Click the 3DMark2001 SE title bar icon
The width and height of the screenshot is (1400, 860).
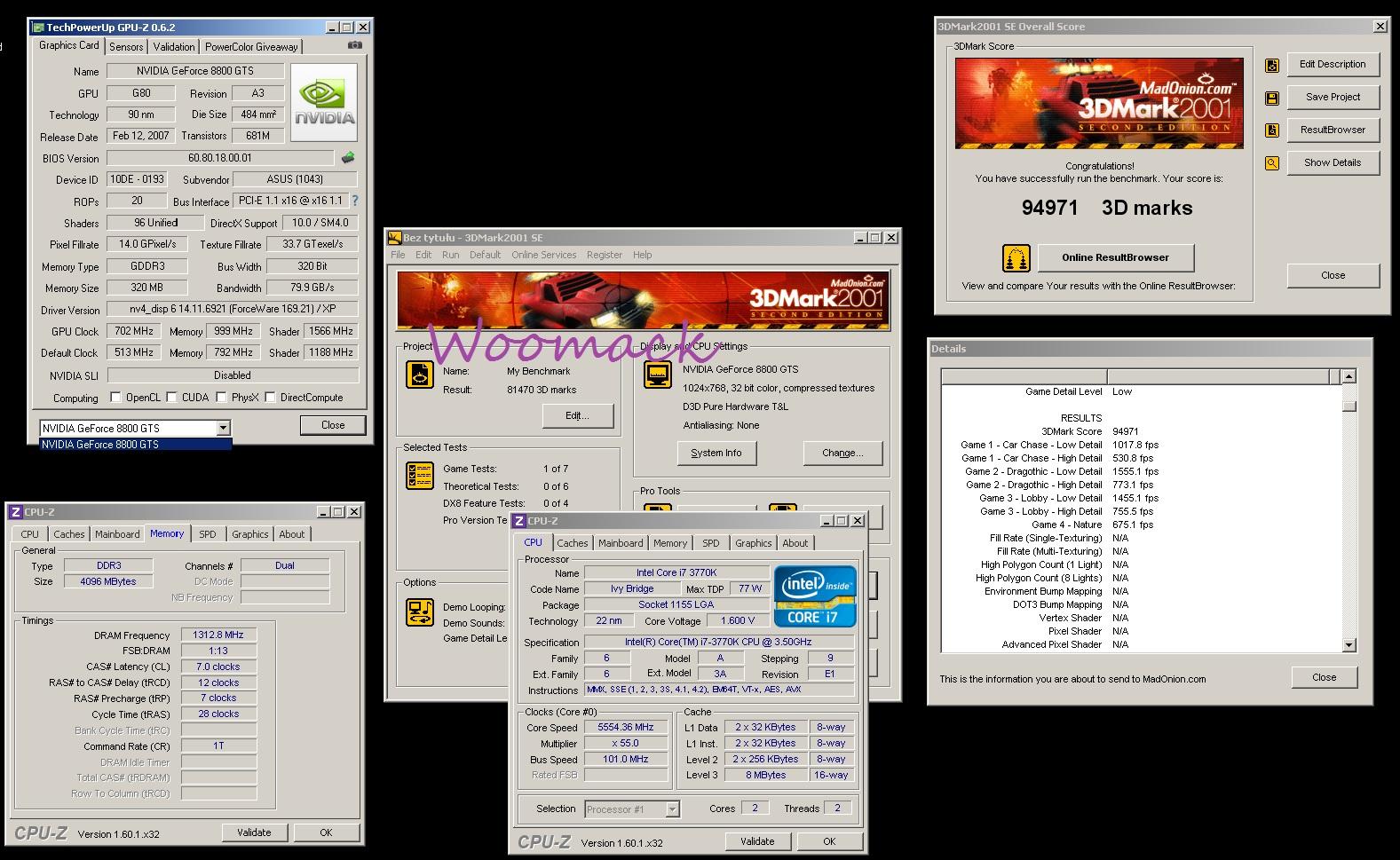click(x=395, y=238)
